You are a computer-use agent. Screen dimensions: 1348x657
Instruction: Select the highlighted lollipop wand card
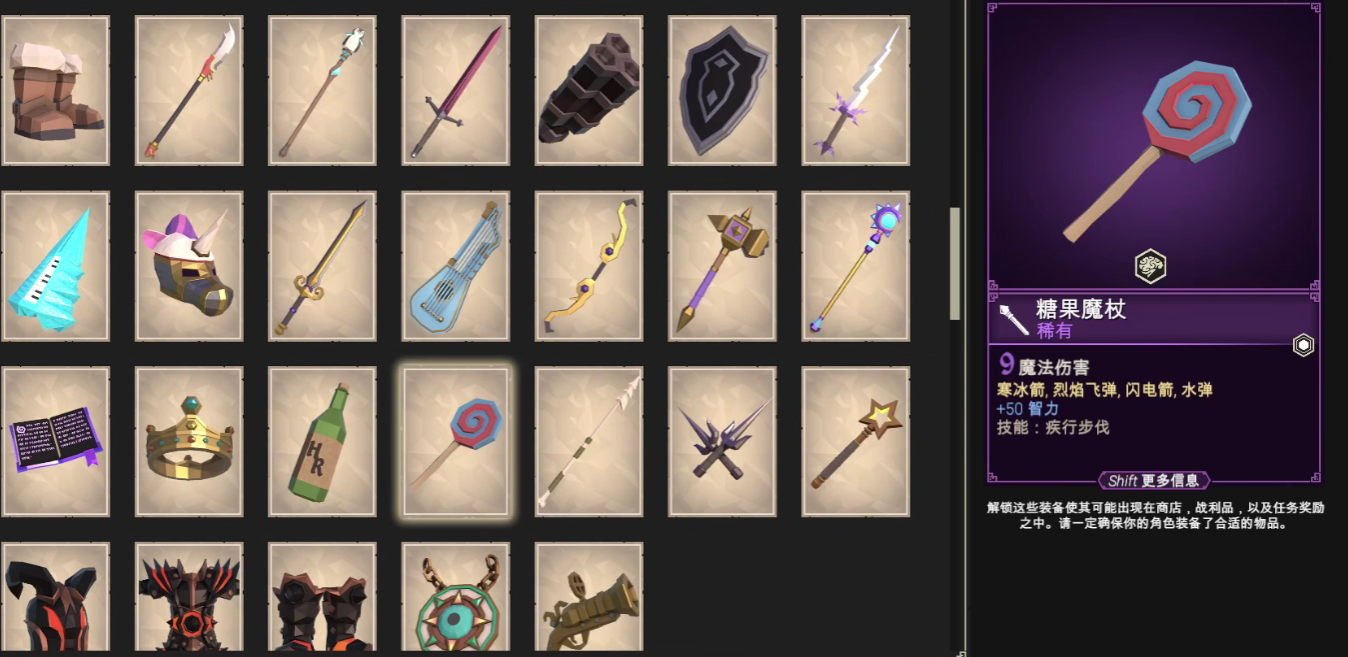pos(456,442)
